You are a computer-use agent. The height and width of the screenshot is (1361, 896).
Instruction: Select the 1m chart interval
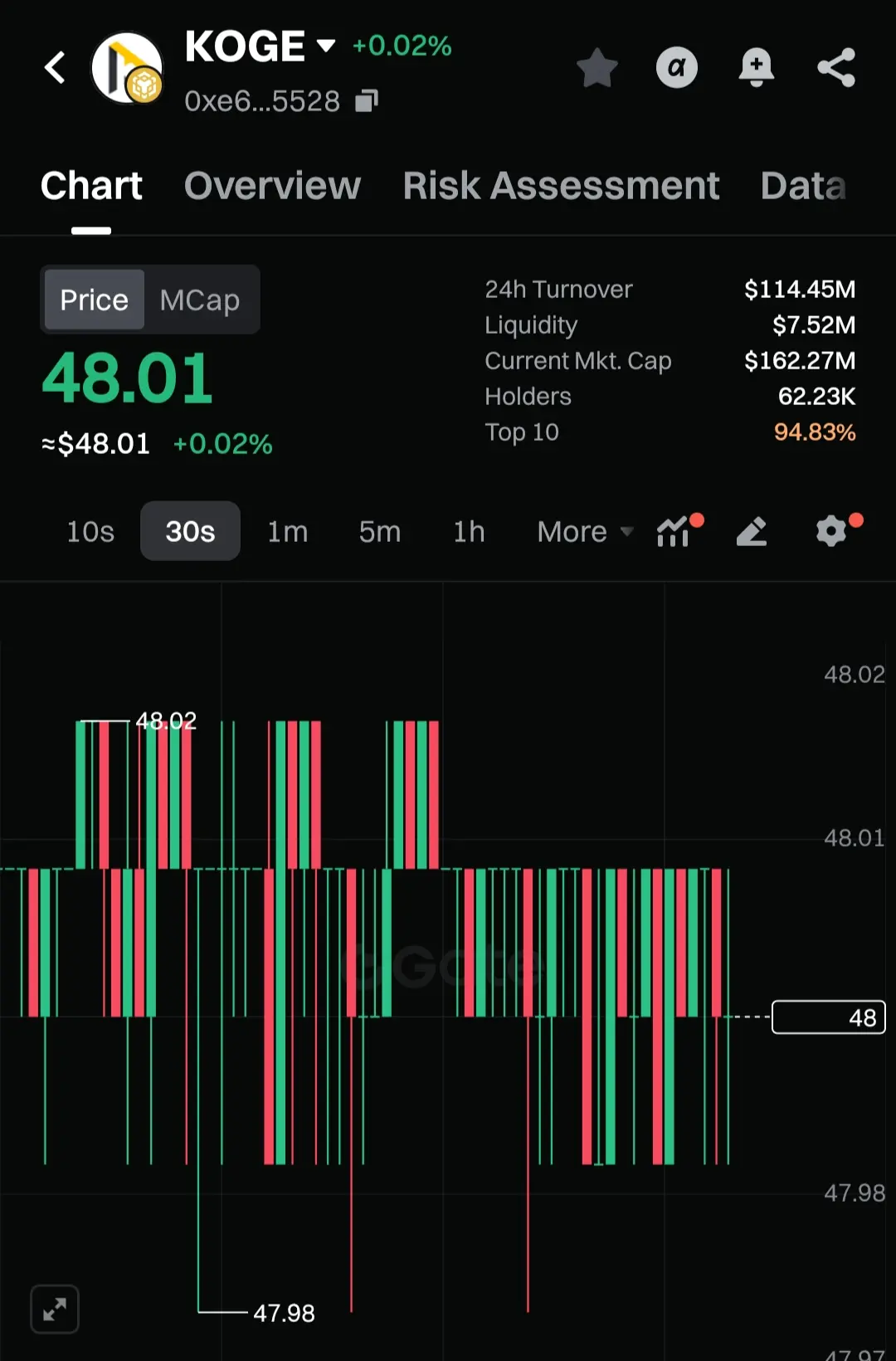point(287,531)
